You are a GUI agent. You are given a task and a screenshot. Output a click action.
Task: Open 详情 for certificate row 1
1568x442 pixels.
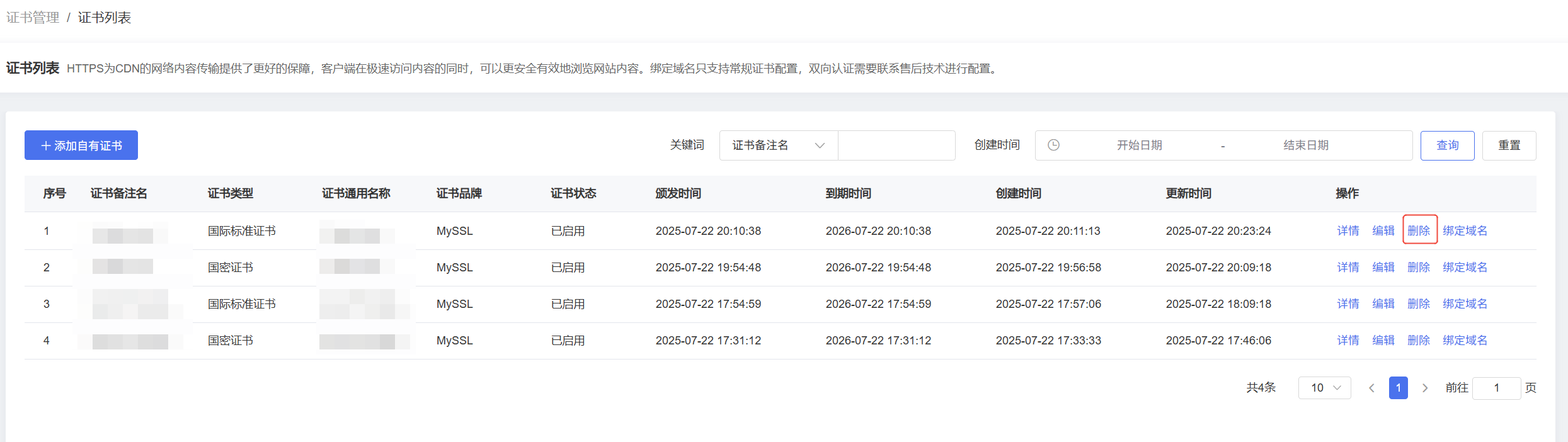coord(1348,231)
